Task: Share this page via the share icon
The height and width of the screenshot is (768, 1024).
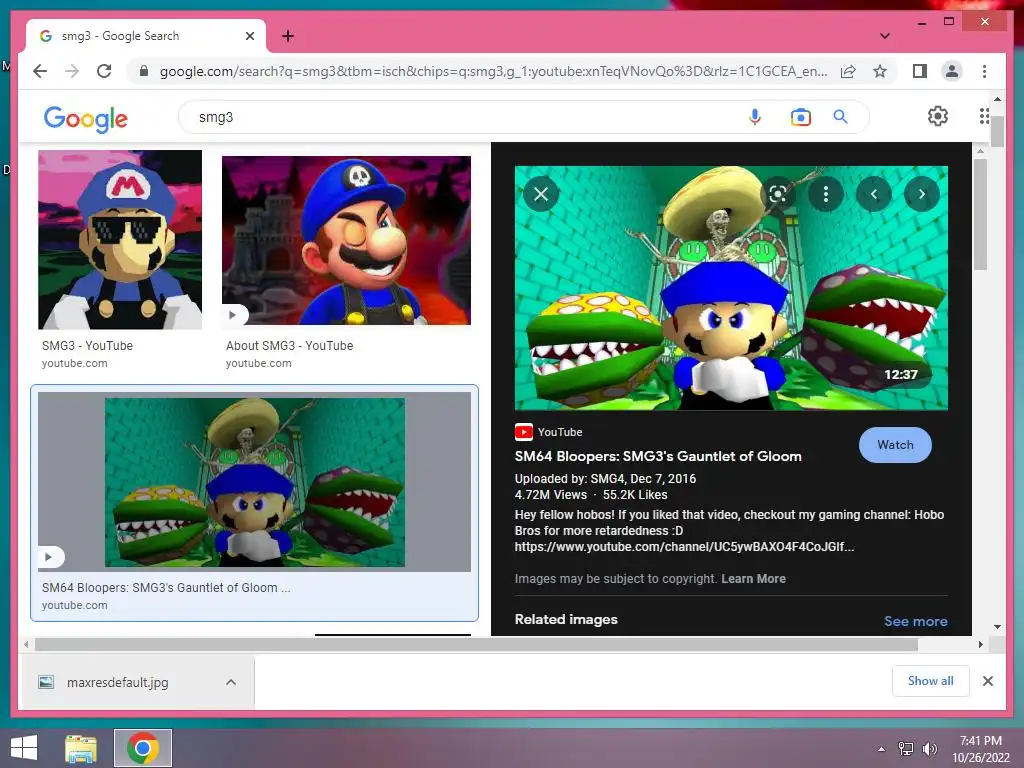Action: point(848,71)
